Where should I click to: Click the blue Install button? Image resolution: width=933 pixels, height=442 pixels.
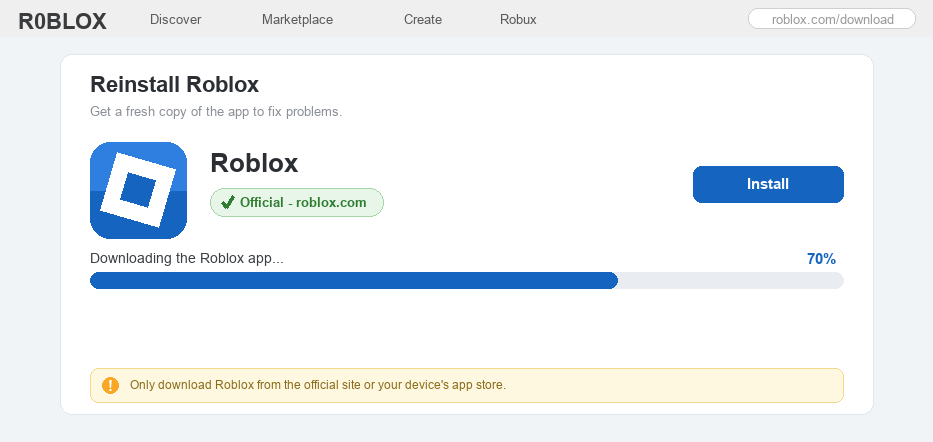(768, 184)
